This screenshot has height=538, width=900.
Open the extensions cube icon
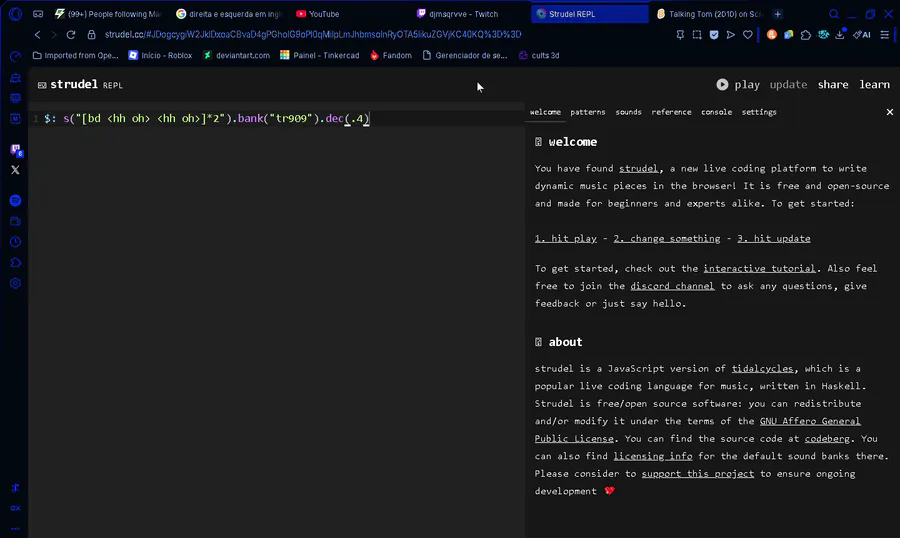(x=805, y=35)
